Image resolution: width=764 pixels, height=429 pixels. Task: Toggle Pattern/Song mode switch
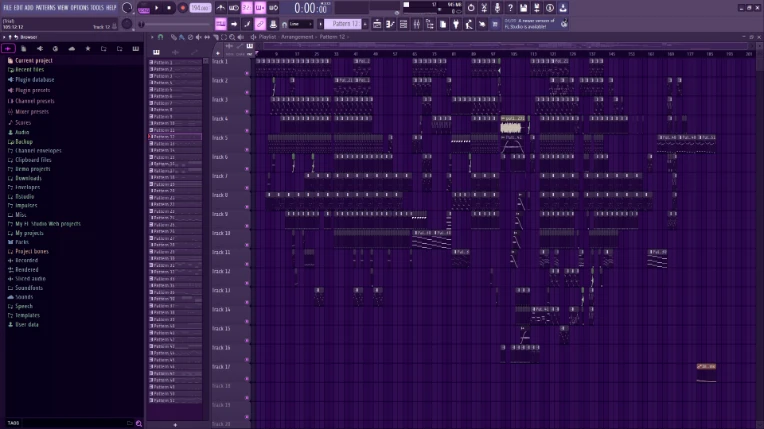144,8
